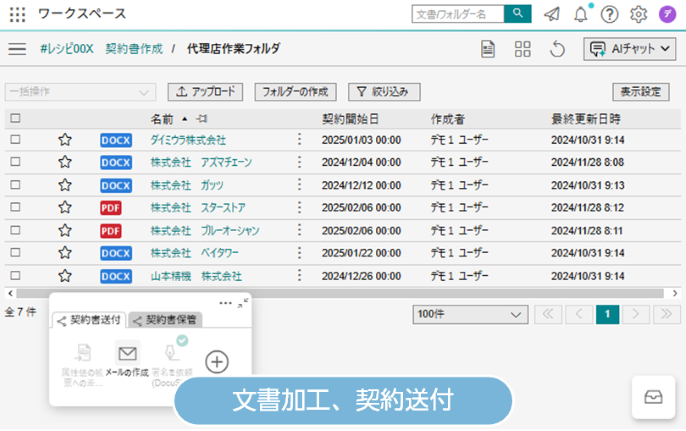Viewport: 686px width, 431px height.
Task: Go to the next page button
Action: pos(636,314)
